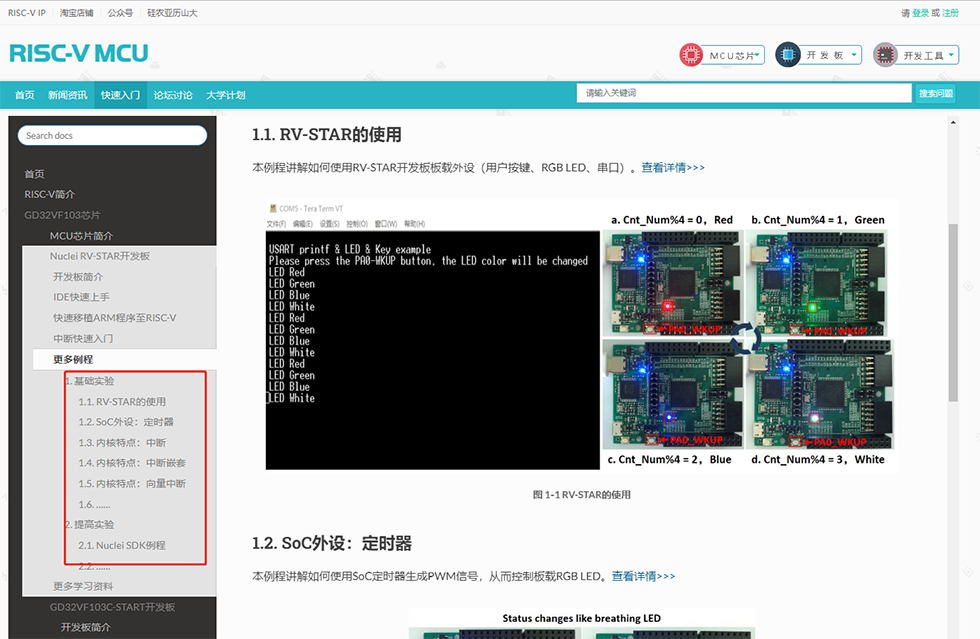Click the White LED board photo

[x=821, y=394]
